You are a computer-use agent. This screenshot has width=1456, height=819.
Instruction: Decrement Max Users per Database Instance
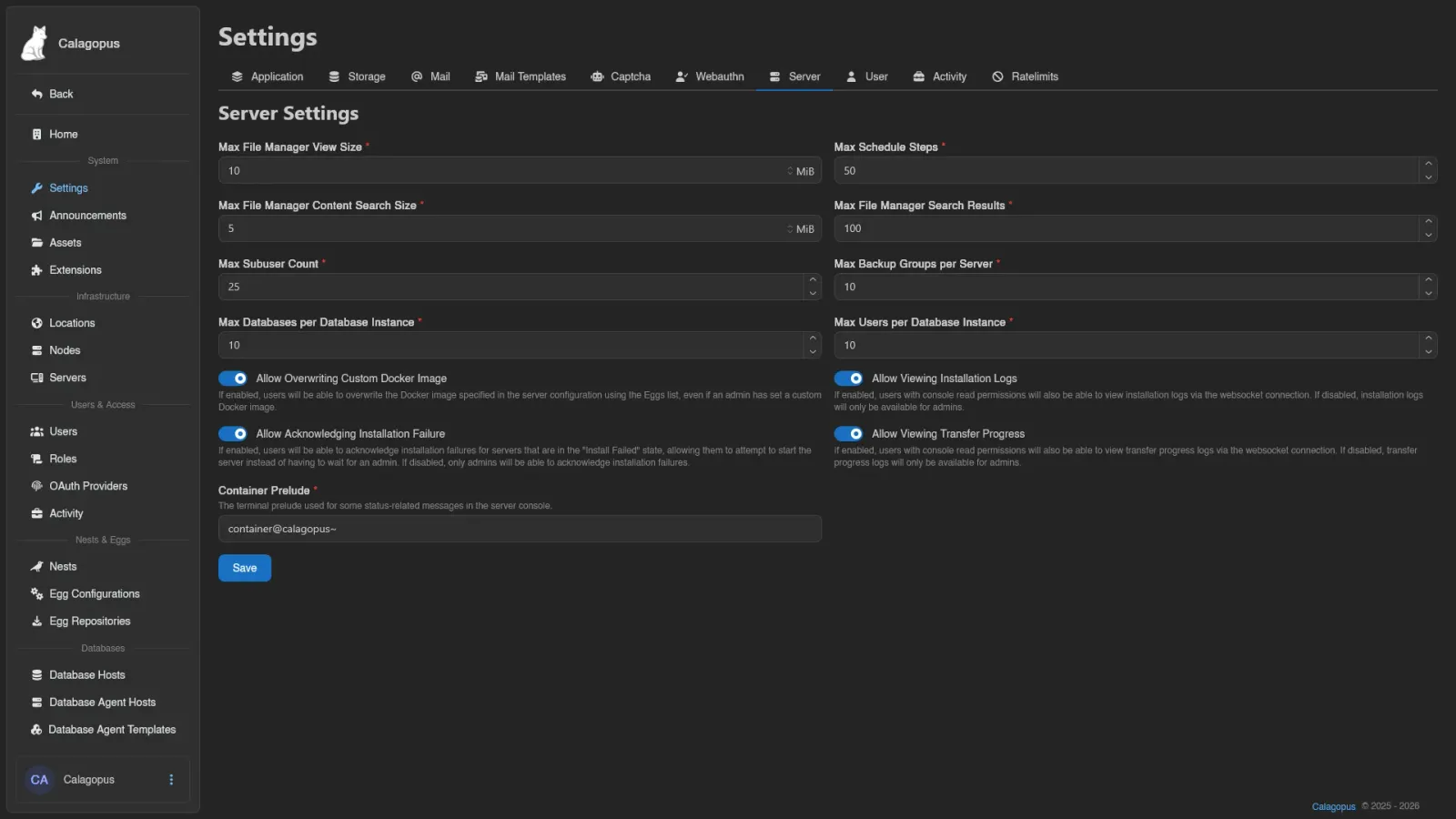point(1429,351)
